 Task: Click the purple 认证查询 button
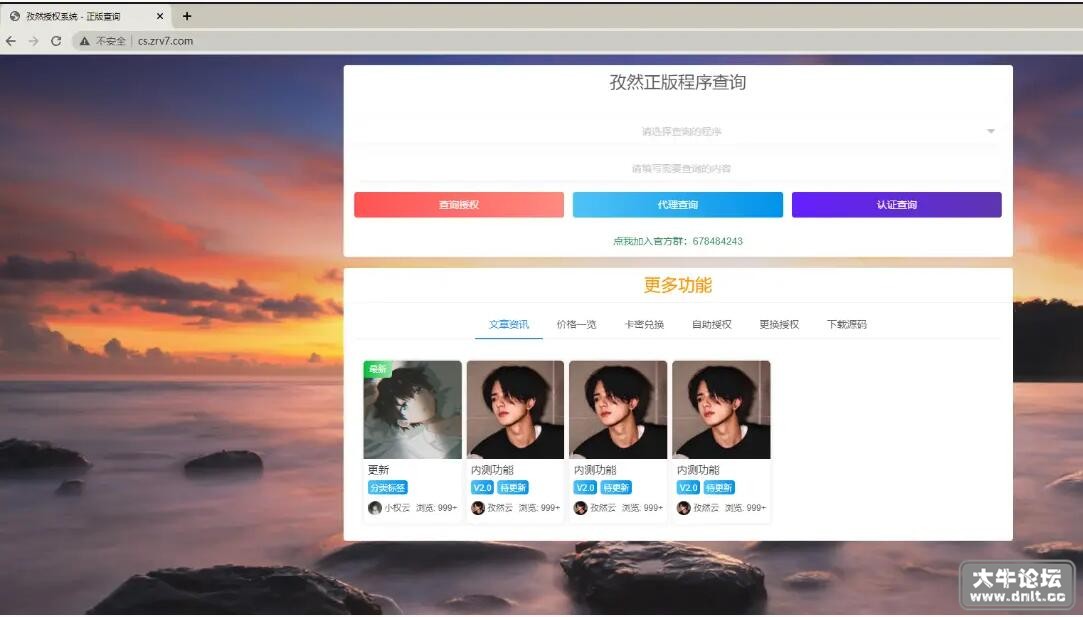897,205
